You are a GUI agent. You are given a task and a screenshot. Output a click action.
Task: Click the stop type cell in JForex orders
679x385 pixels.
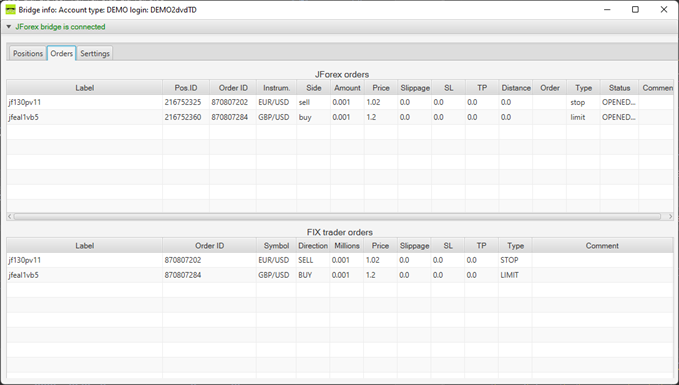click(578, 103)
